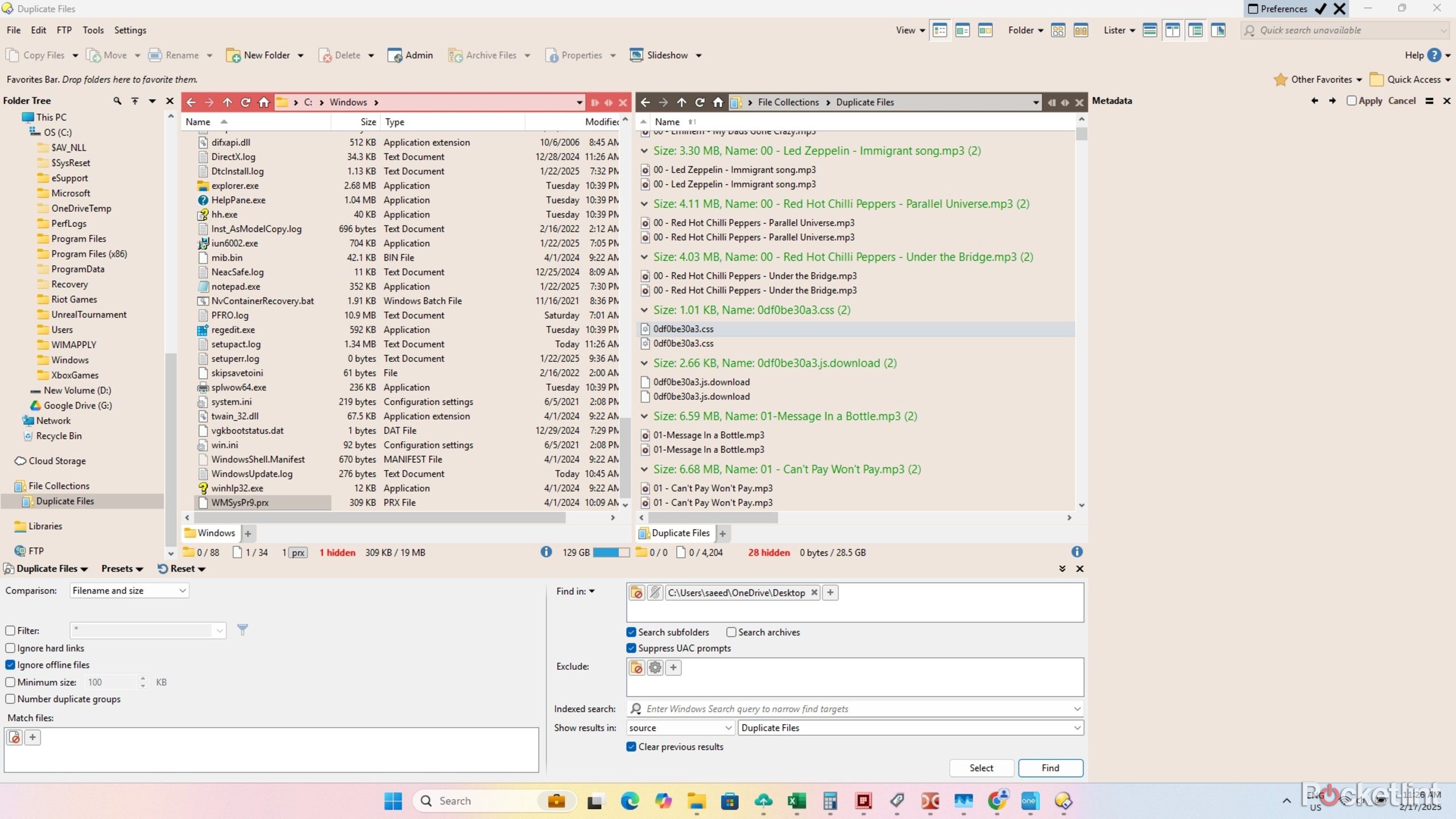Viewport: 1456px width, 819px height.
Task: Open Excel from the taskbar
Action: 797,801
